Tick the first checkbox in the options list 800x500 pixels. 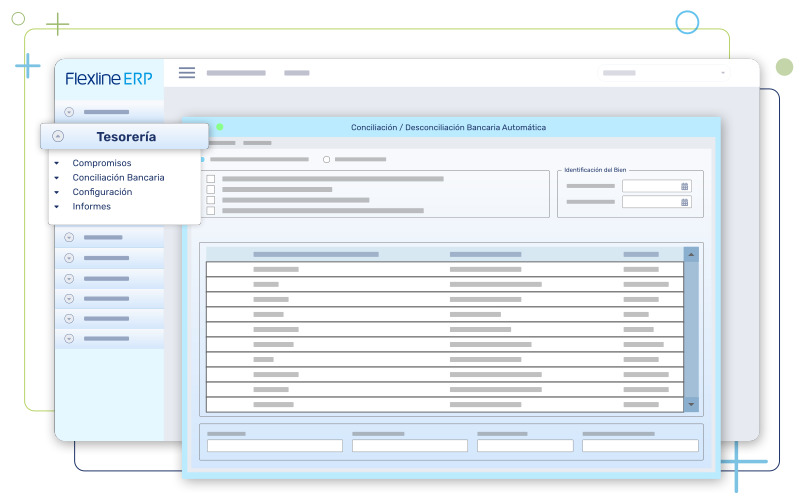click(210, 179)
